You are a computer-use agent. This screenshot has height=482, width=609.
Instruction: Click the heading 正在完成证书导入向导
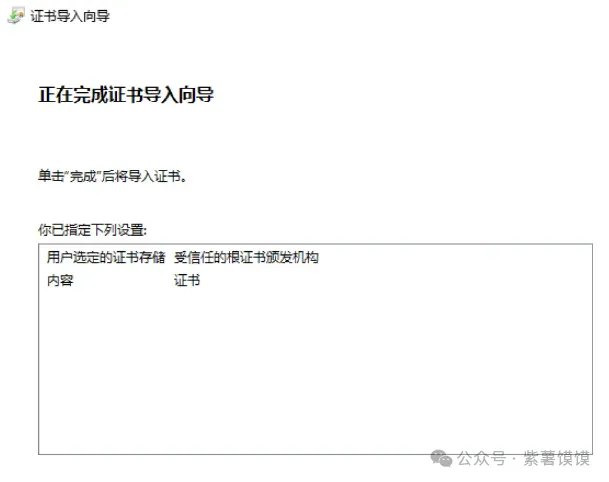pos(126,95)
